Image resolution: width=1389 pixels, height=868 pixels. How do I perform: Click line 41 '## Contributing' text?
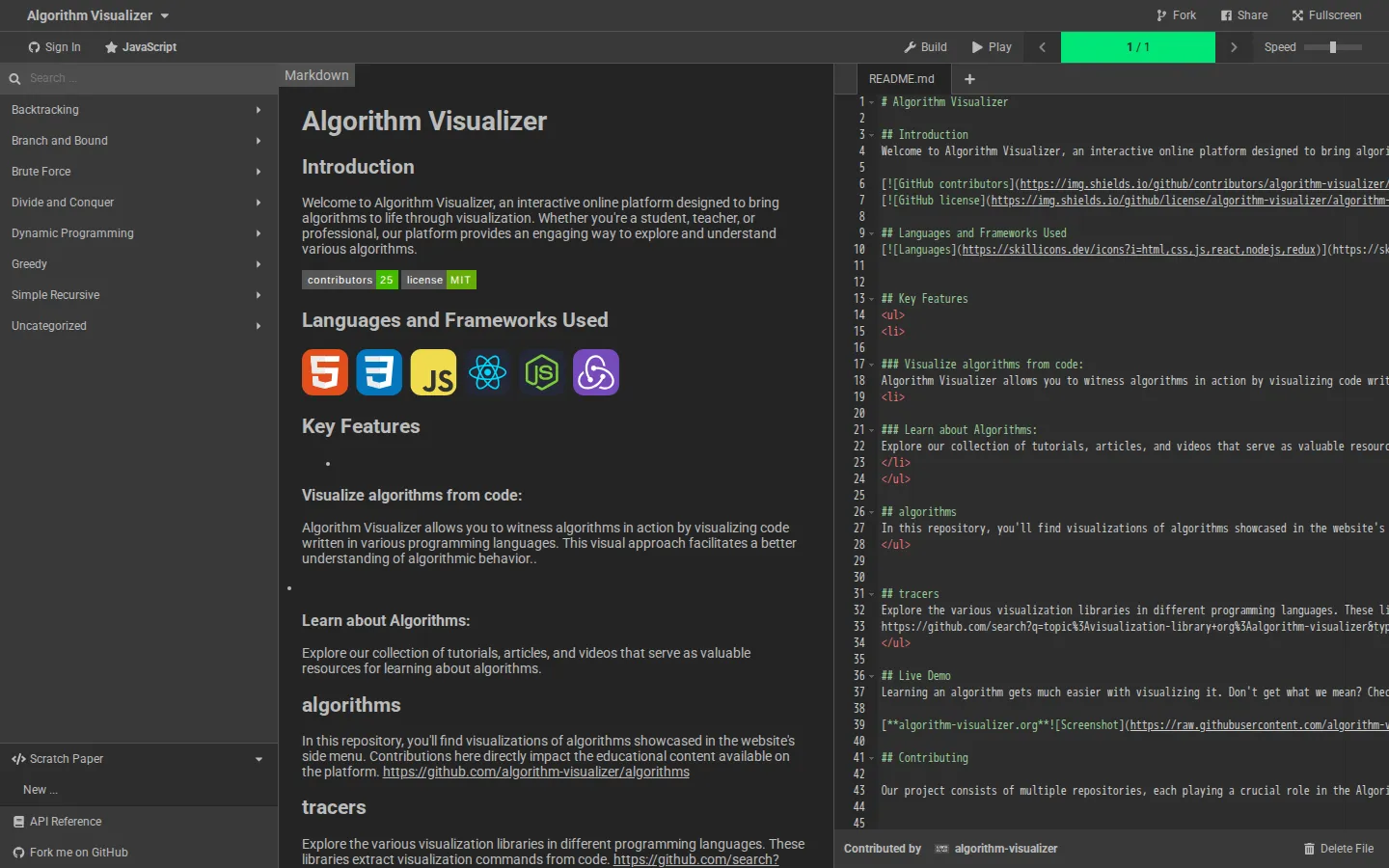(924, 758)
